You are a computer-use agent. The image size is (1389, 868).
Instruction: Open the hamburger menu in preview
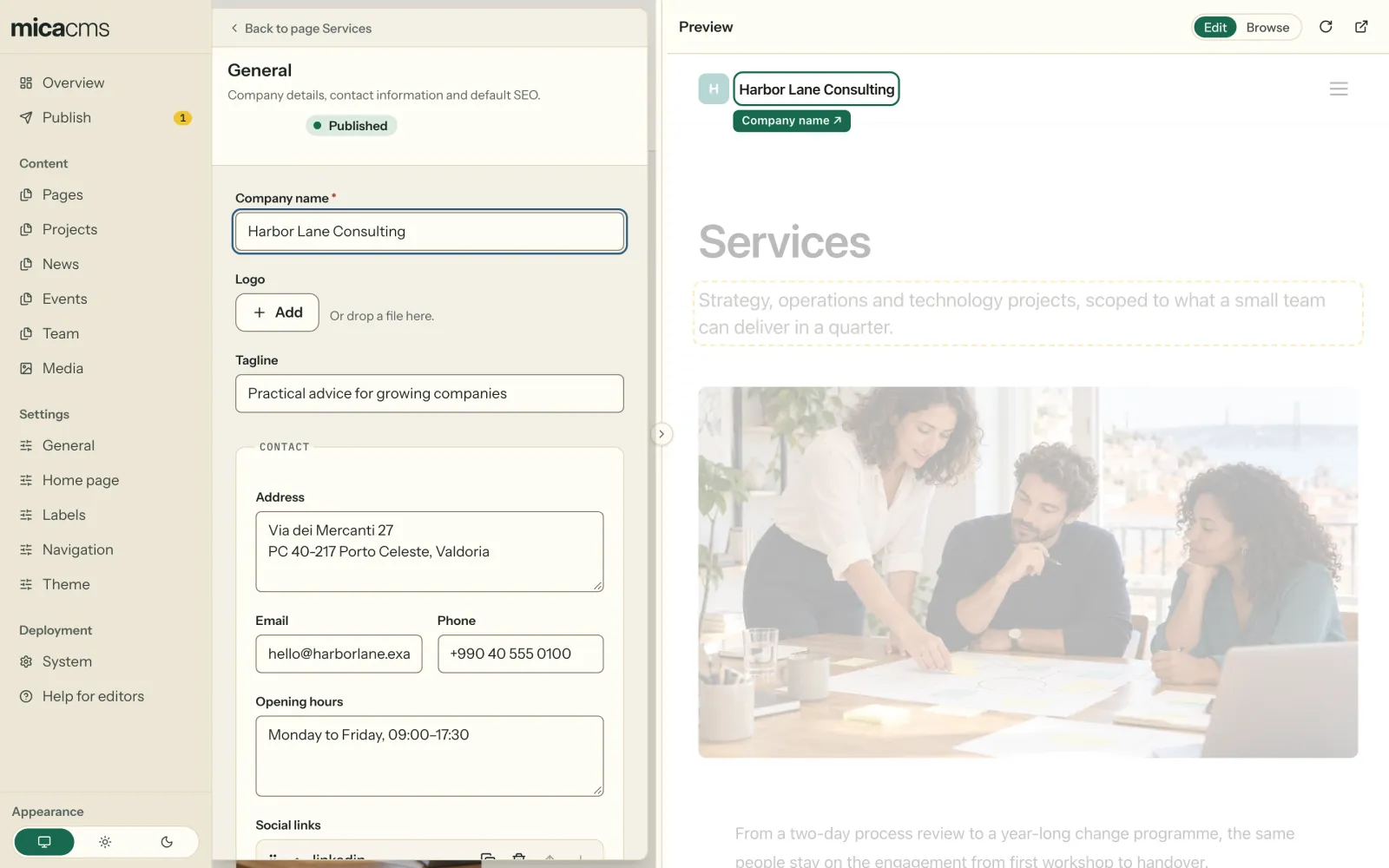(1339, 89)
